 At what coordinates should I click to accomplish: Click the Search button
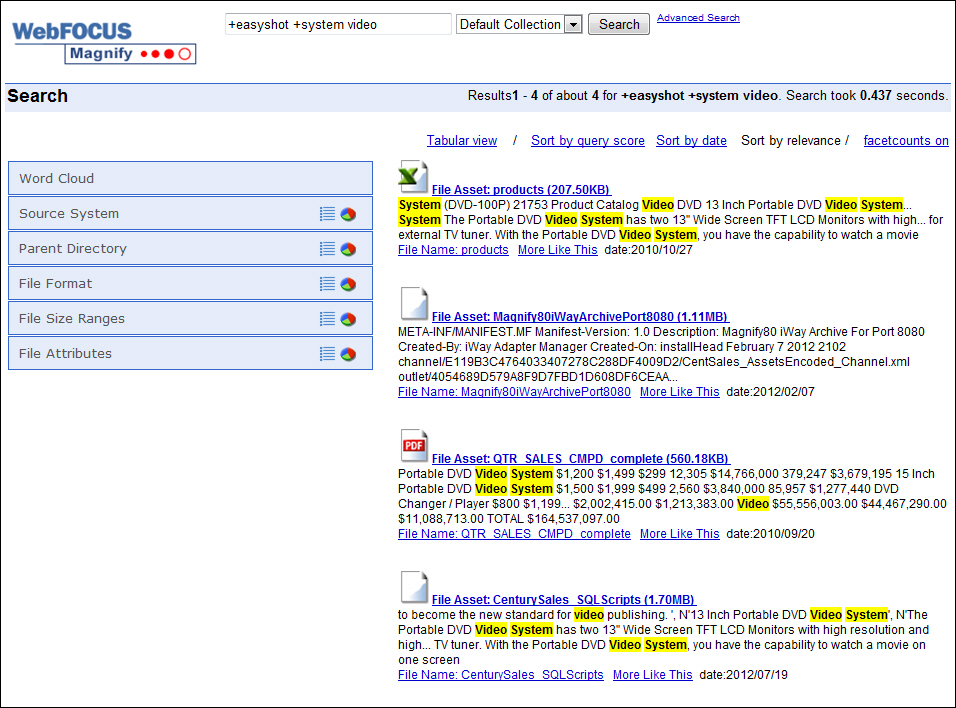click(x=619, y=24)
